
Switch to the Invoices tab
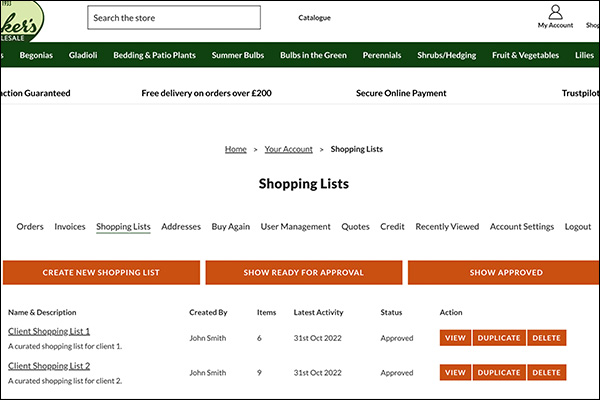pos(70,227)
